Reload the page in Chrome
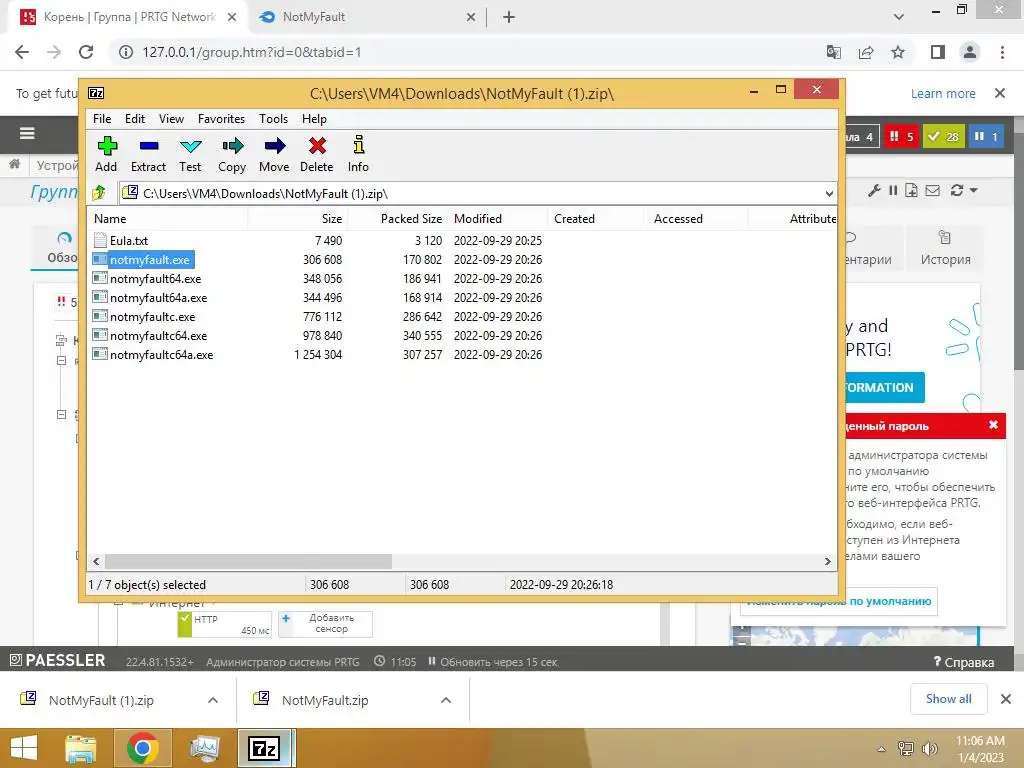This screenshot has height=768, width=1024. coord(86,52)
